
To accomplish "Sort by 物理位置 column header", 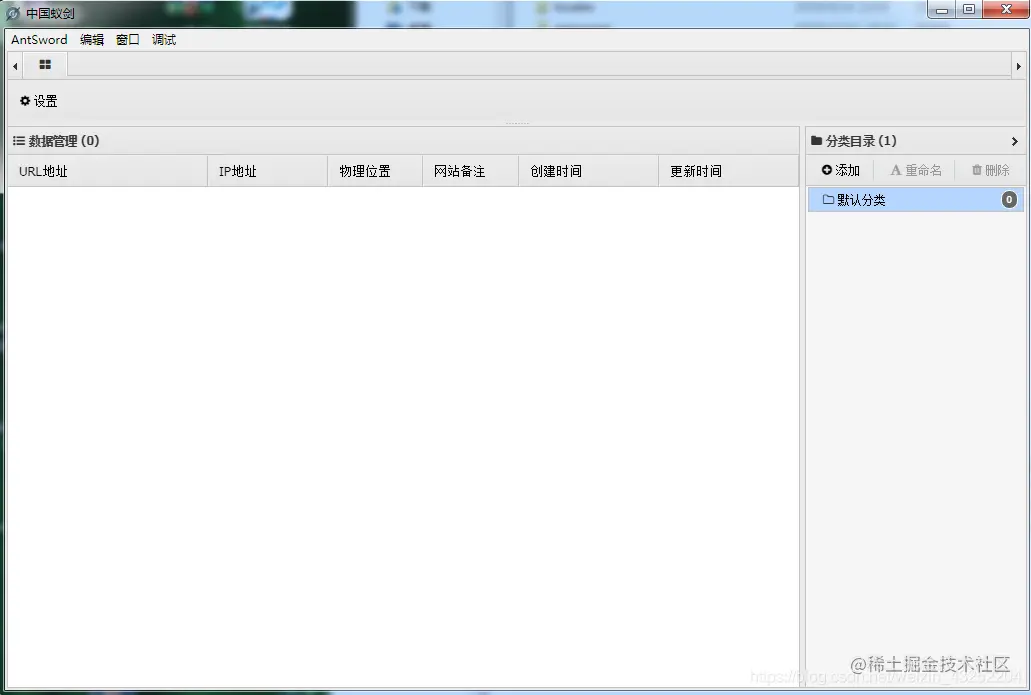I will (375, 171).
